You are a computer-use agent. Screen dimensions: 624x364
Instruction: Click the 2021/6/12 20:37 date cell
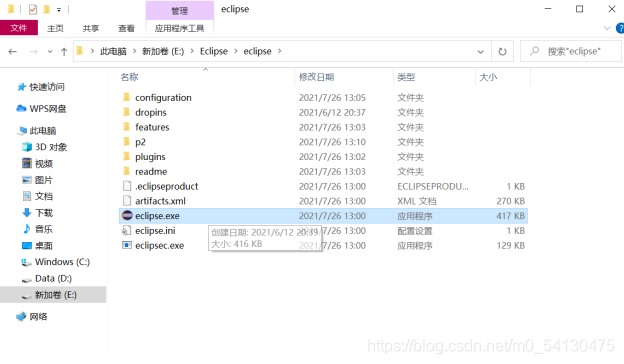tap(332, 112)
